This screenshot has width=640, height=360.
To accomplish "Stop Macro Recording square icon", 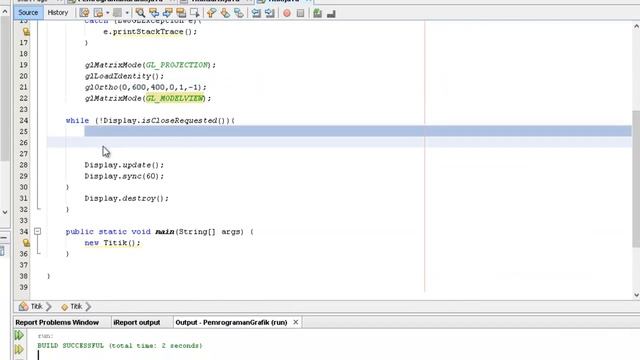I will 300,13.
